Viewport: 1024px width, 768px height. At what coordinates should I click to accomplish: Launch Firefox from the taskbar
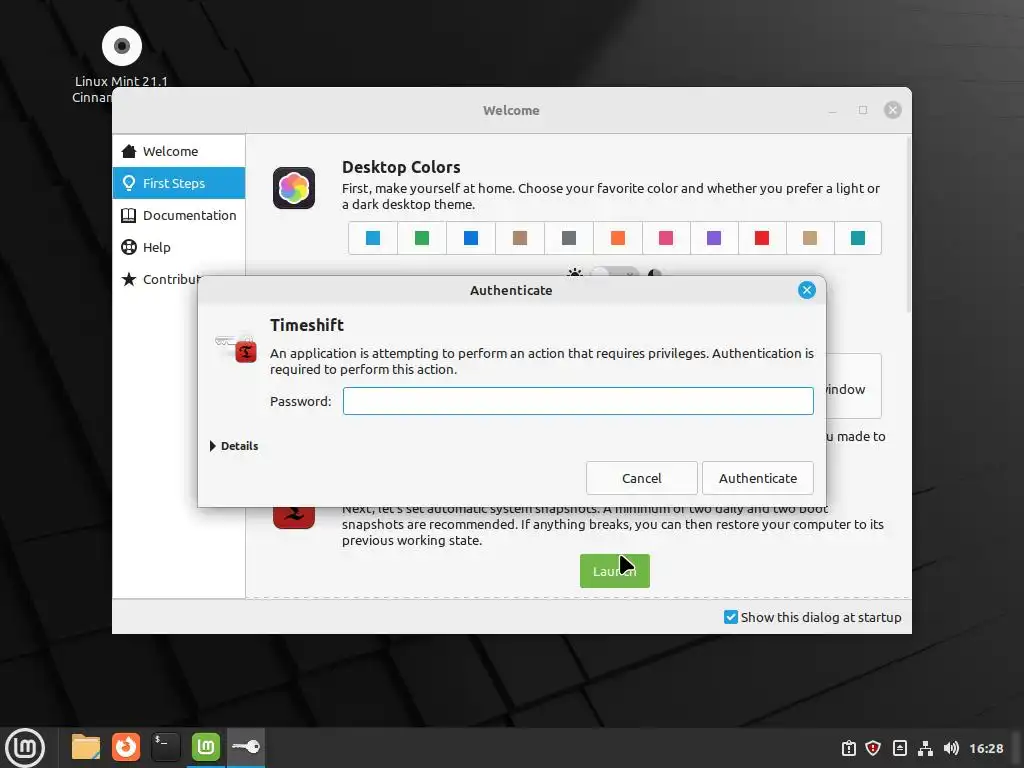pyautogui.click(x=125, y=747)
